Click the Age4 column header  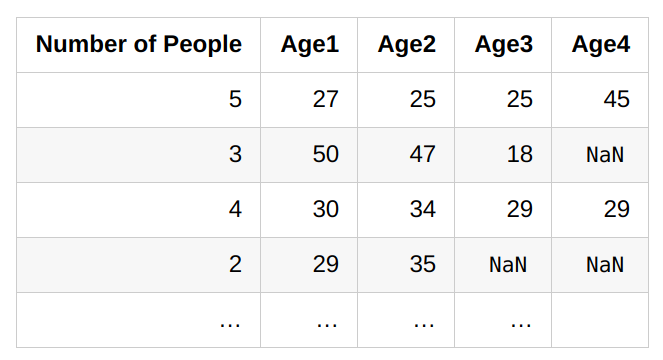[600, 45]
